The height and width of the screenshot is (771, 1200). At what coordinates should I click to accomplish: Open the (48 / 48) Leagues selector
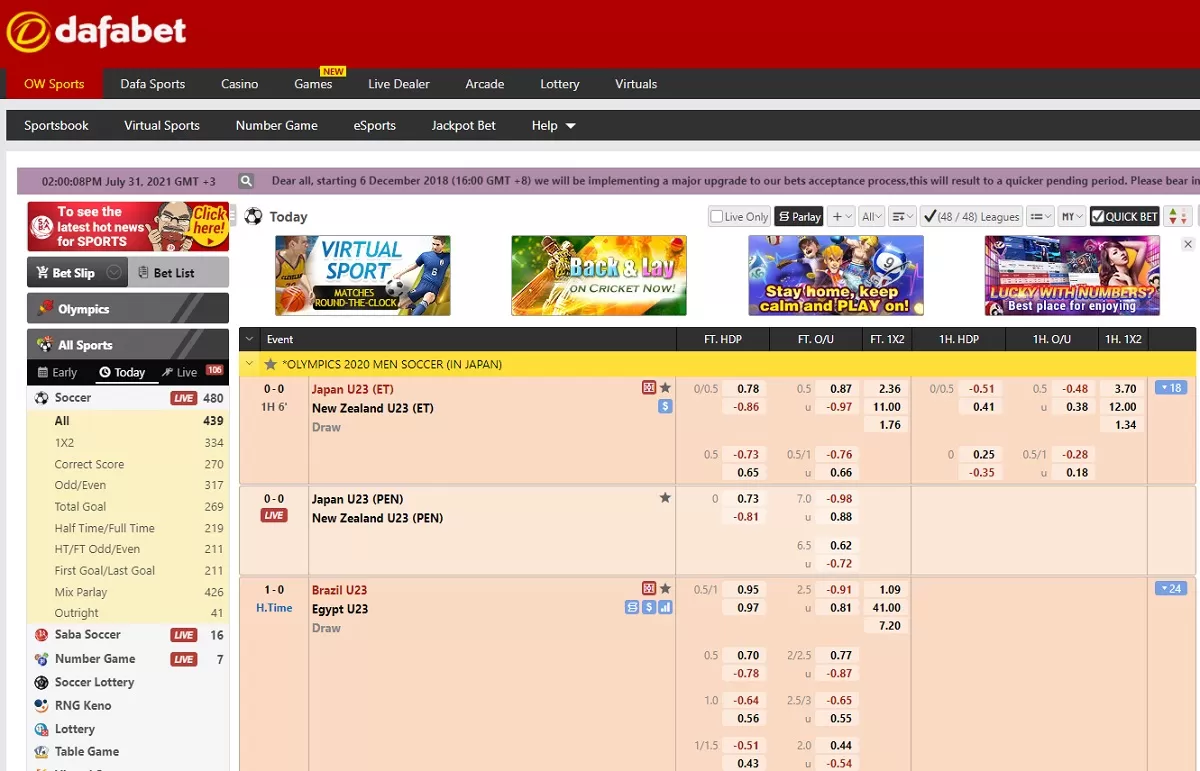971,216
